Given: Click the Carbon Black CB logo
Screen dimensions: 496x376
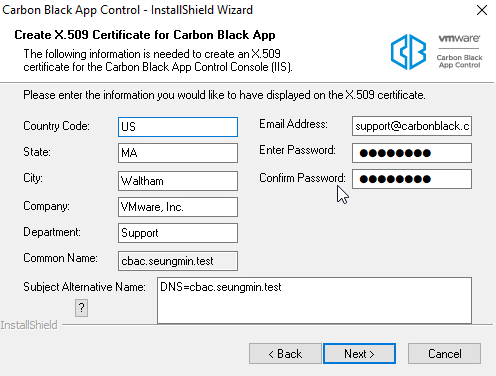Looking at the screenshot, I should pyautogui.click(x=408, y=52).
